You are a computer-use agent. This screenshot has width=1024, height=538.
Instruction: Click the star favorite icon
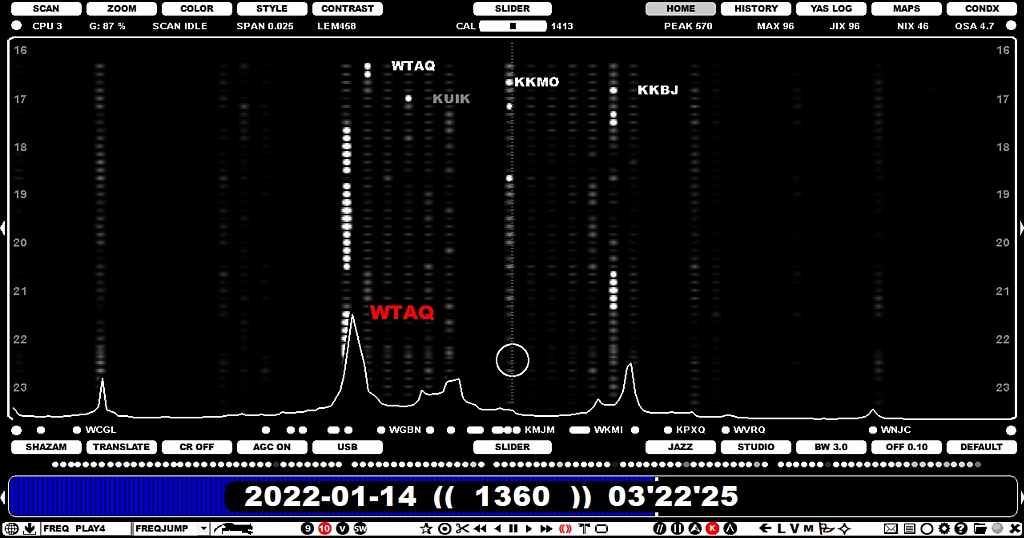coord(426,528)
